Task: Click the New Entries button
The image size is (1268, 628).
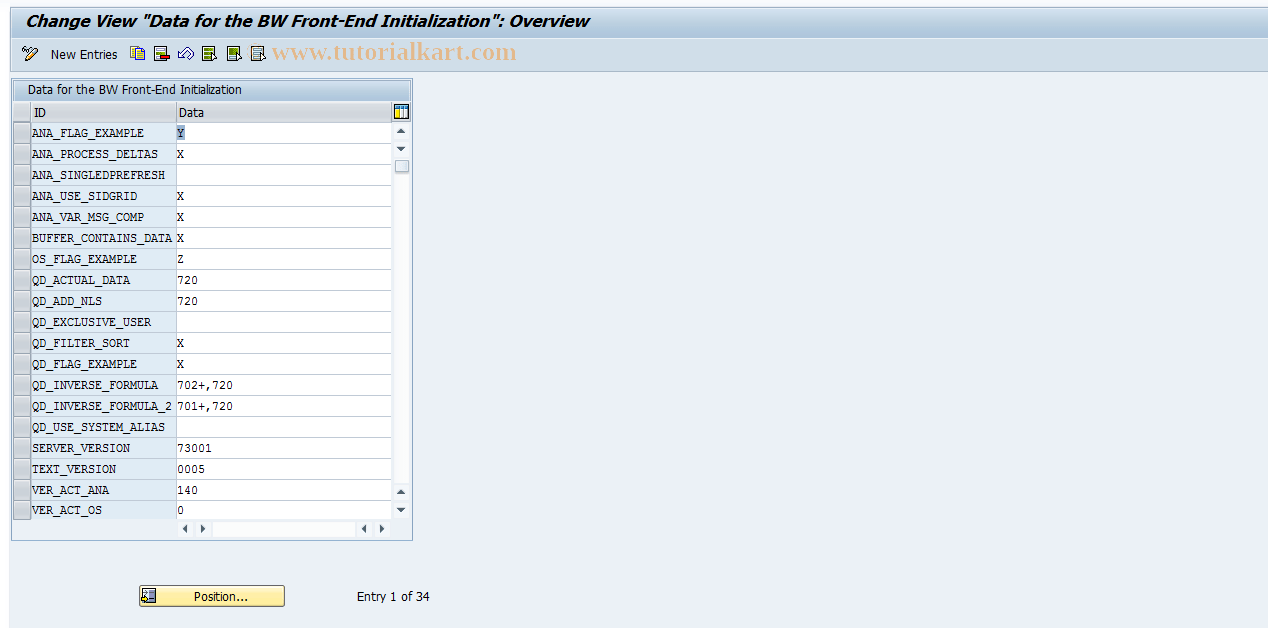Action: pos(83,54)
